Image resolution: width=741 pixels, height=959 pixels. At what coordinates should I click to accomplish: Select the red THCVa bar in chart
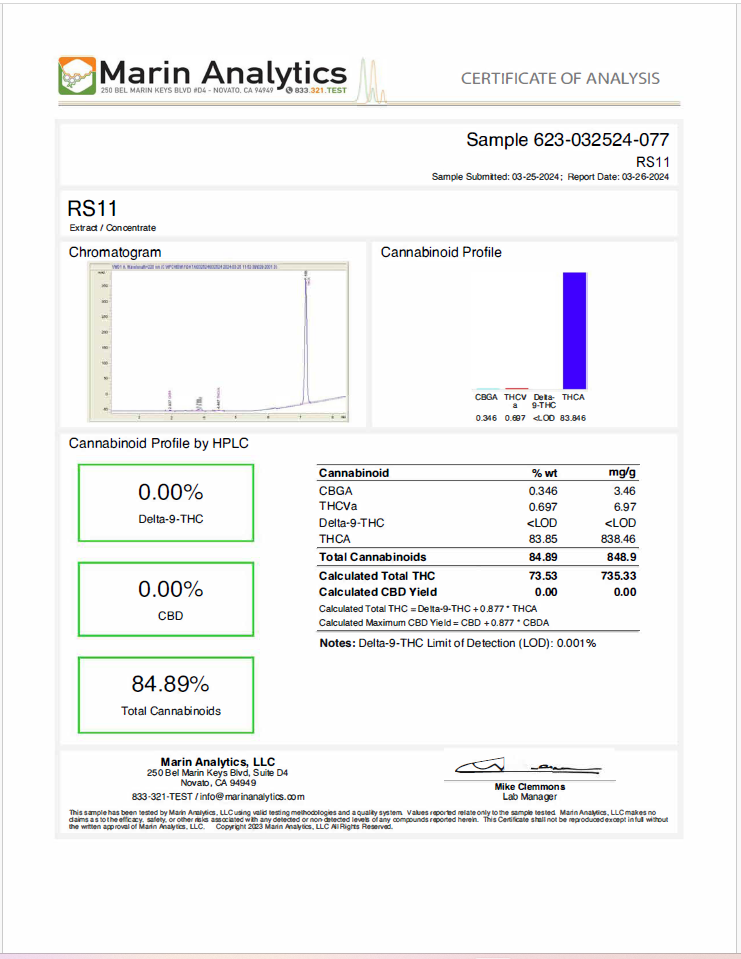click(516, 388)
